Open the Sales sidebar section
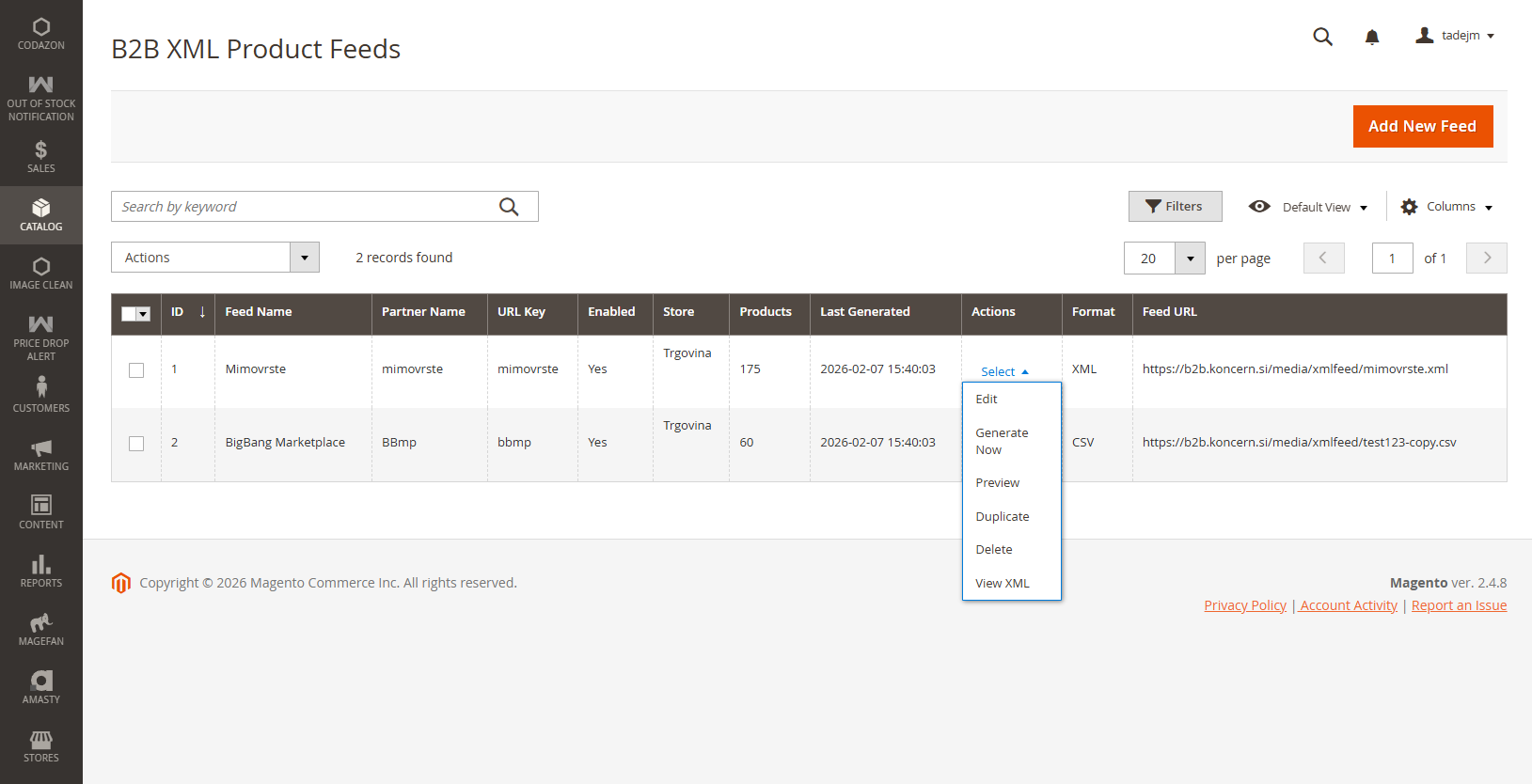The width and height of the screenshot is (1532, 784). [40, 157]
